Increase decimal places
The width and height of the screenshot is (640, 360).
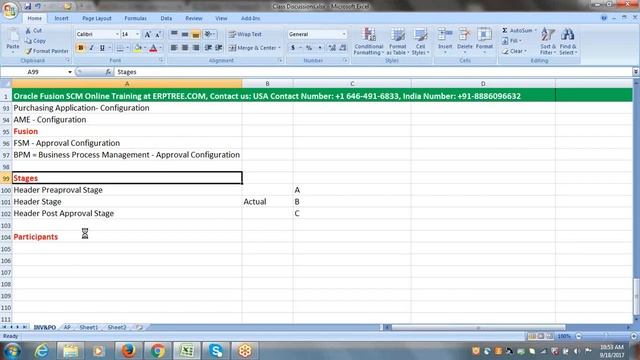[x=332, y=48]
